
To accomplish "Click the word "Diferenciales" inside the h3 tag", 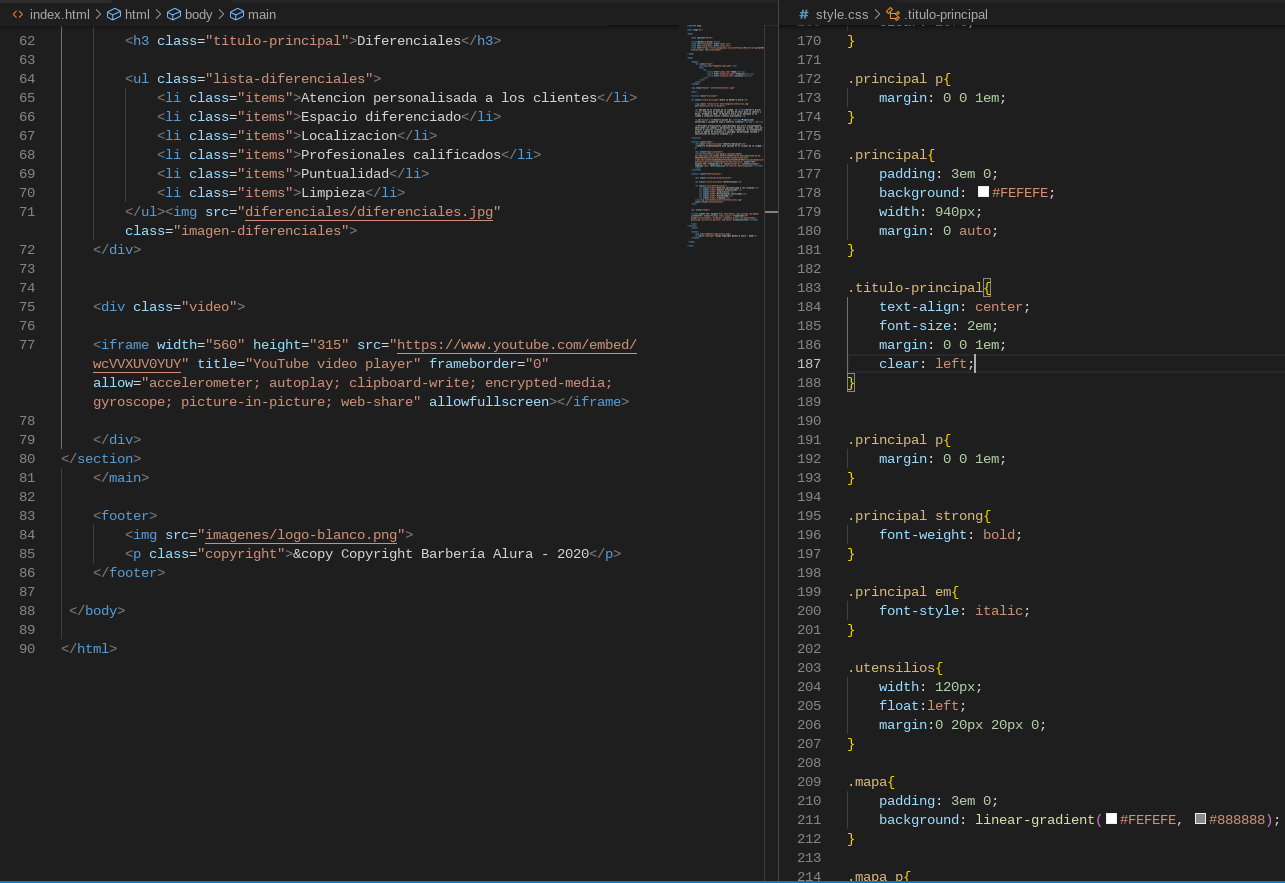I will tap(409, 41).
